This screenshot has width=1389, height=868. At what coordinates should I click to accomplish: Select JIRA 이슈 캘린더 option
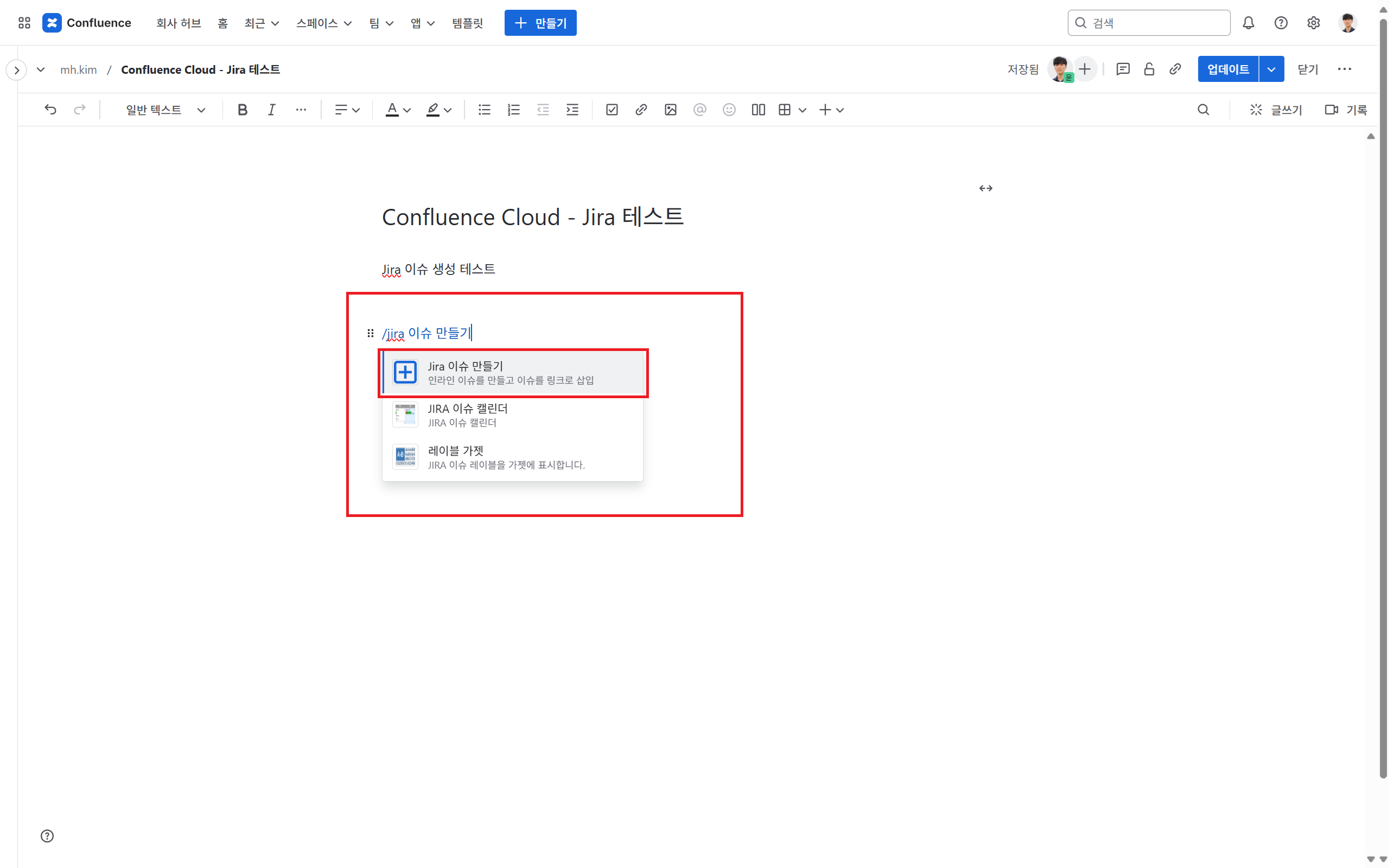pyautogui.click(x=513, y=415)
